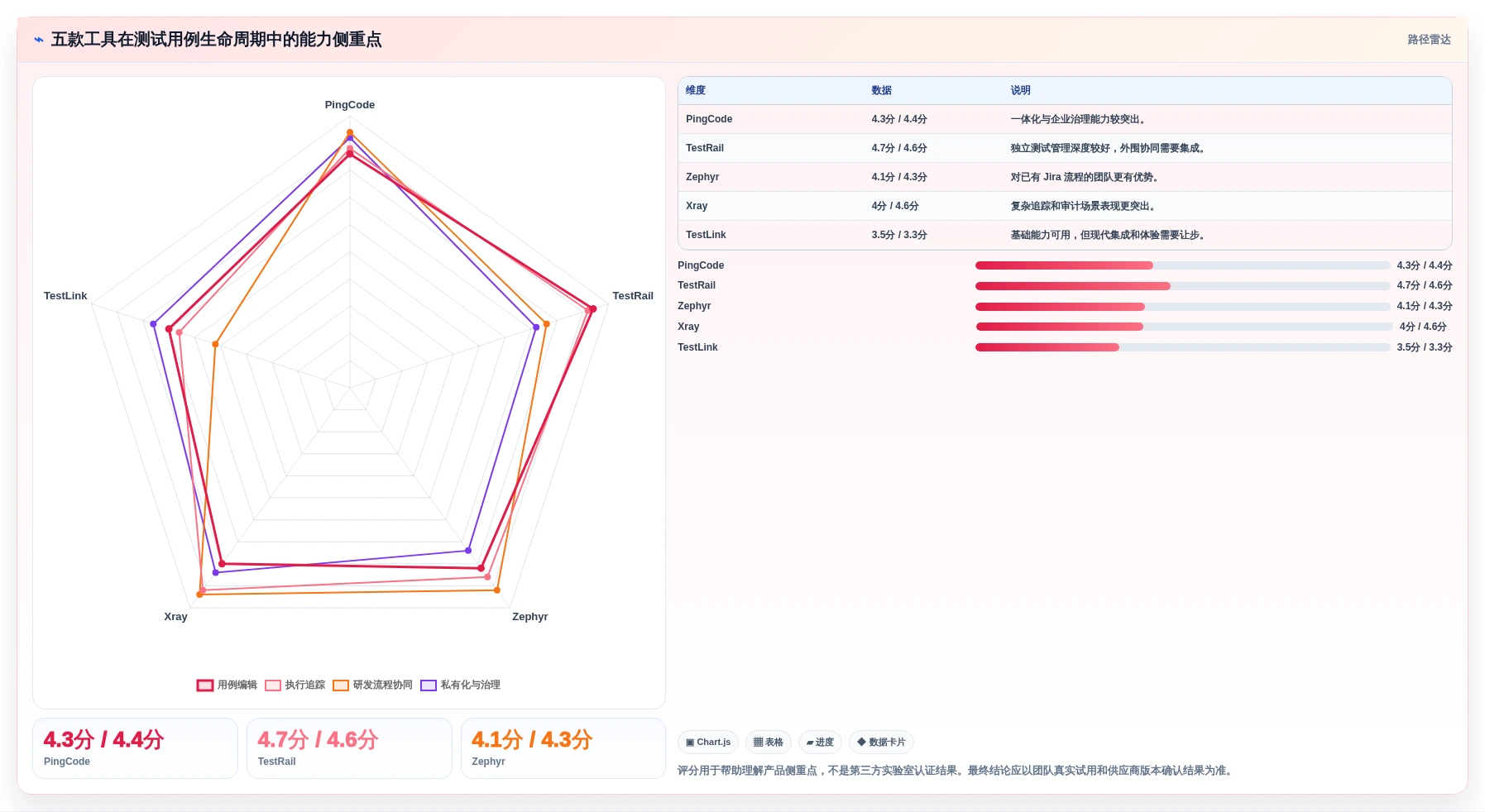Click the TestRail radar axis label
Screen dimensions: 1485x812
click(x=633, y=296)
